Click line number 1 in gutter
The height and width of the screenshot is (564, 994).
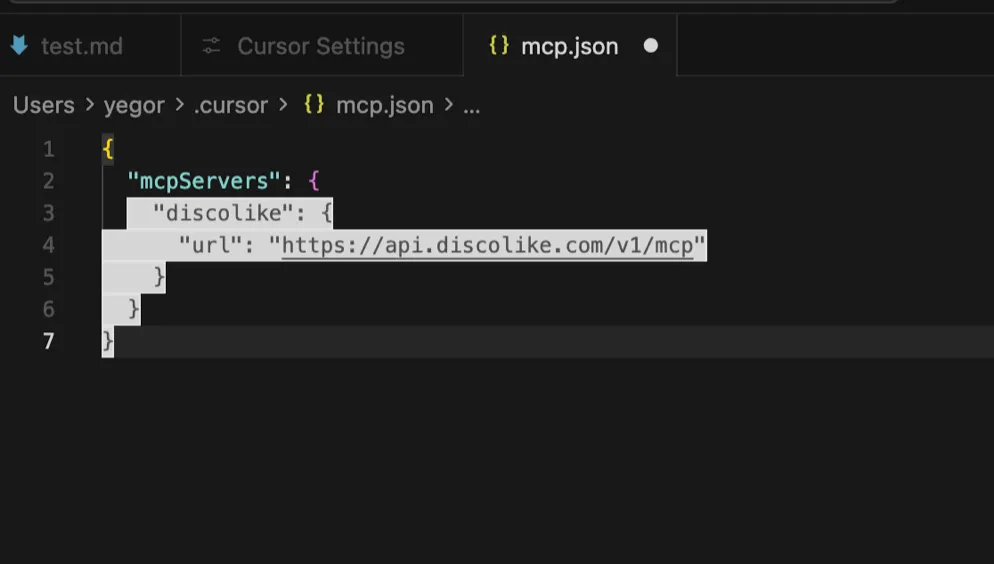coord(49,150)
